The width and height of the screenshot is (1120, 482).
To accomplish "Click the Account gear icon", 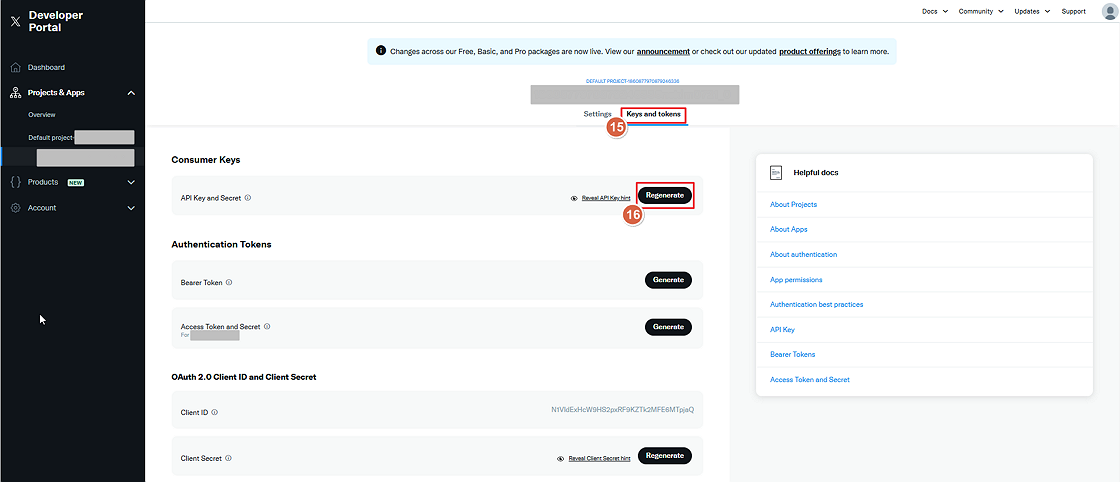I will (x=16, y=208).
